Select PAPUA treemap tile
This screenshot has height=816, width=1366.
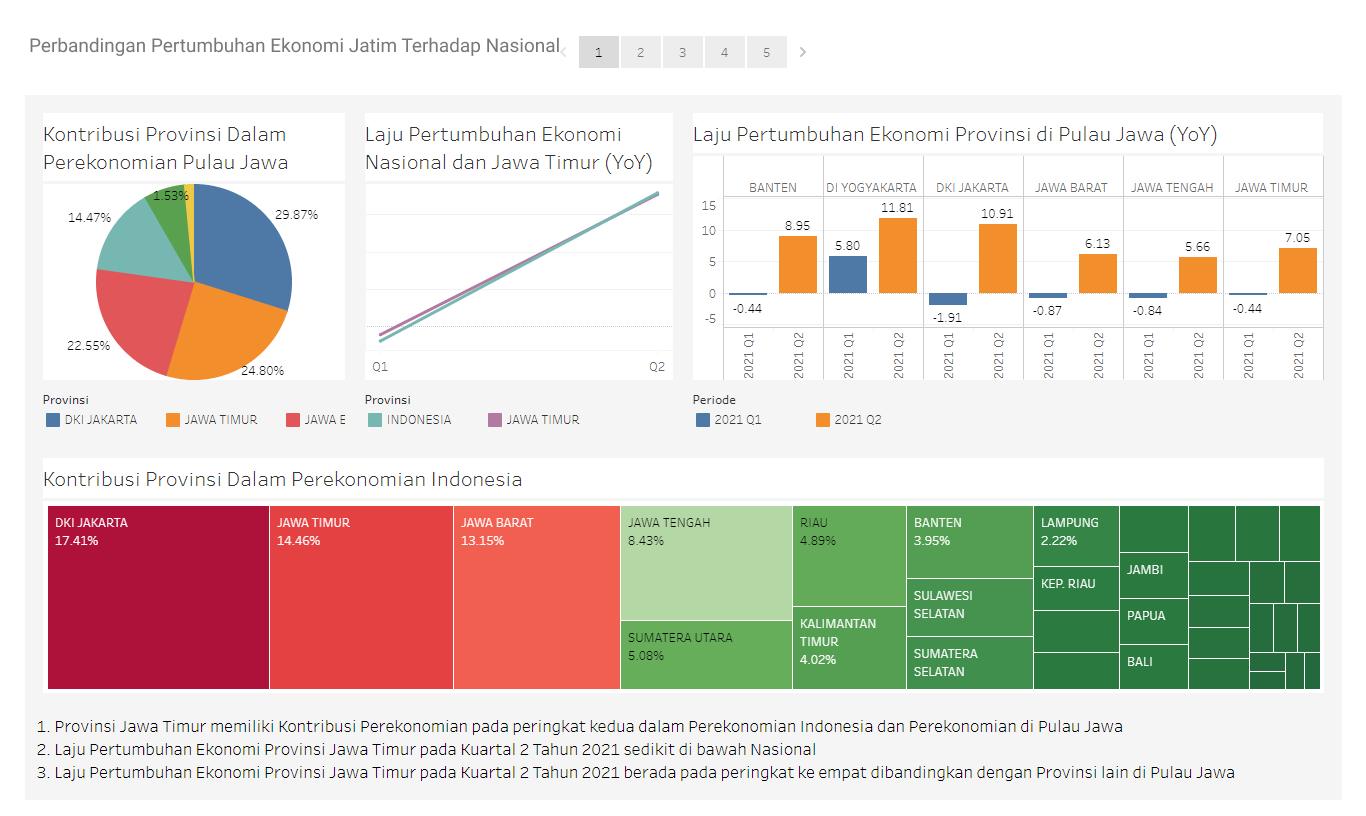1154,621
